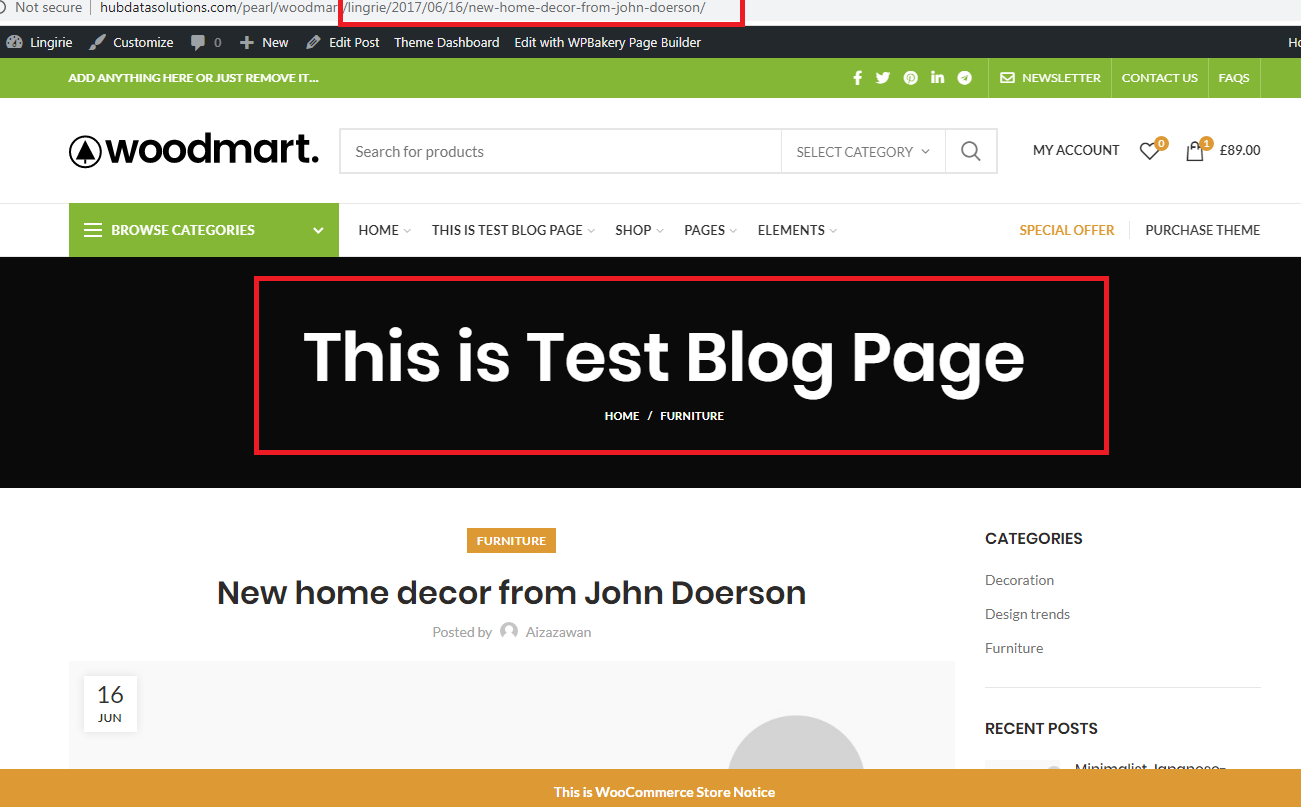
Task: Click the WordPress dashboard gauge icon
Action: point(14,42)
